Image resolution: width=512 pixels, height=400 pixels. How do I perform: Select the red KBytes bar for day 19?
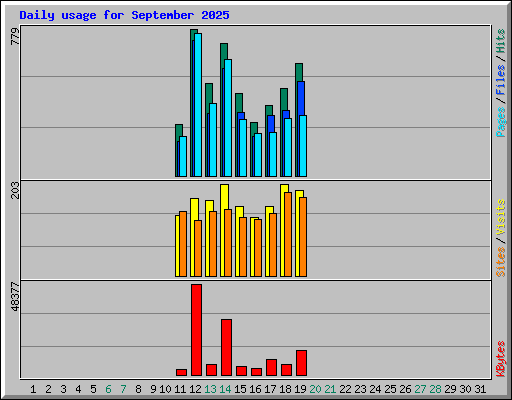pos(301,363)
